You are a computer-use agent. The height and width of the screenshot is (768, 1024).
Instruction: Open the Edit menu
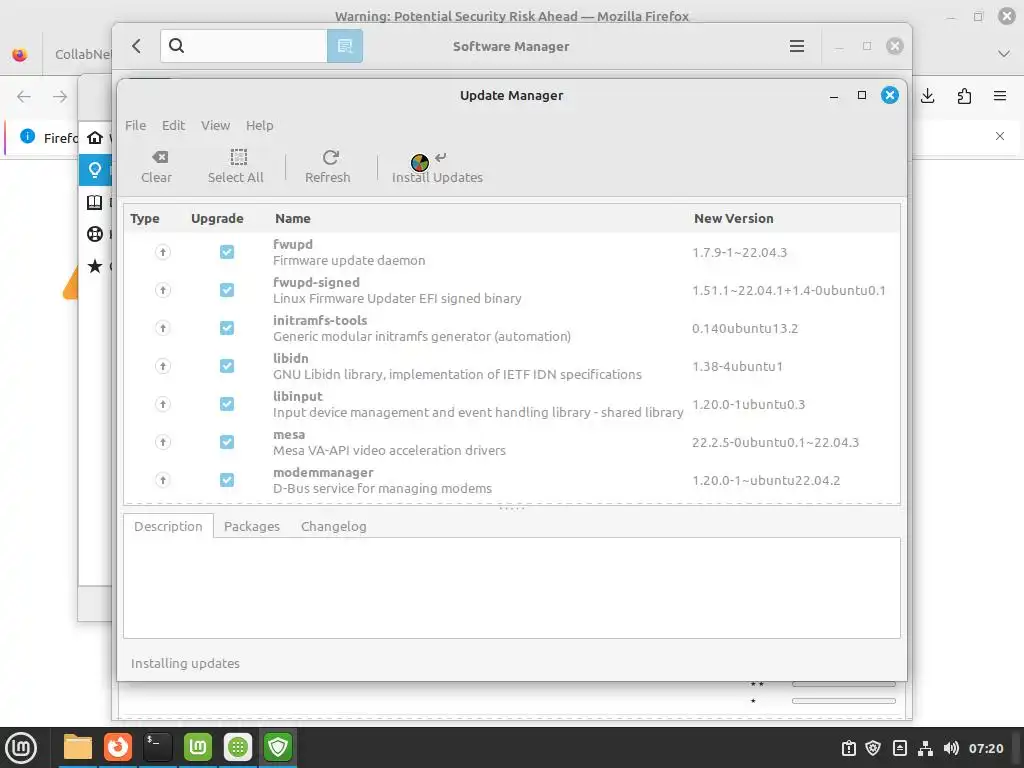coord(174,125)
